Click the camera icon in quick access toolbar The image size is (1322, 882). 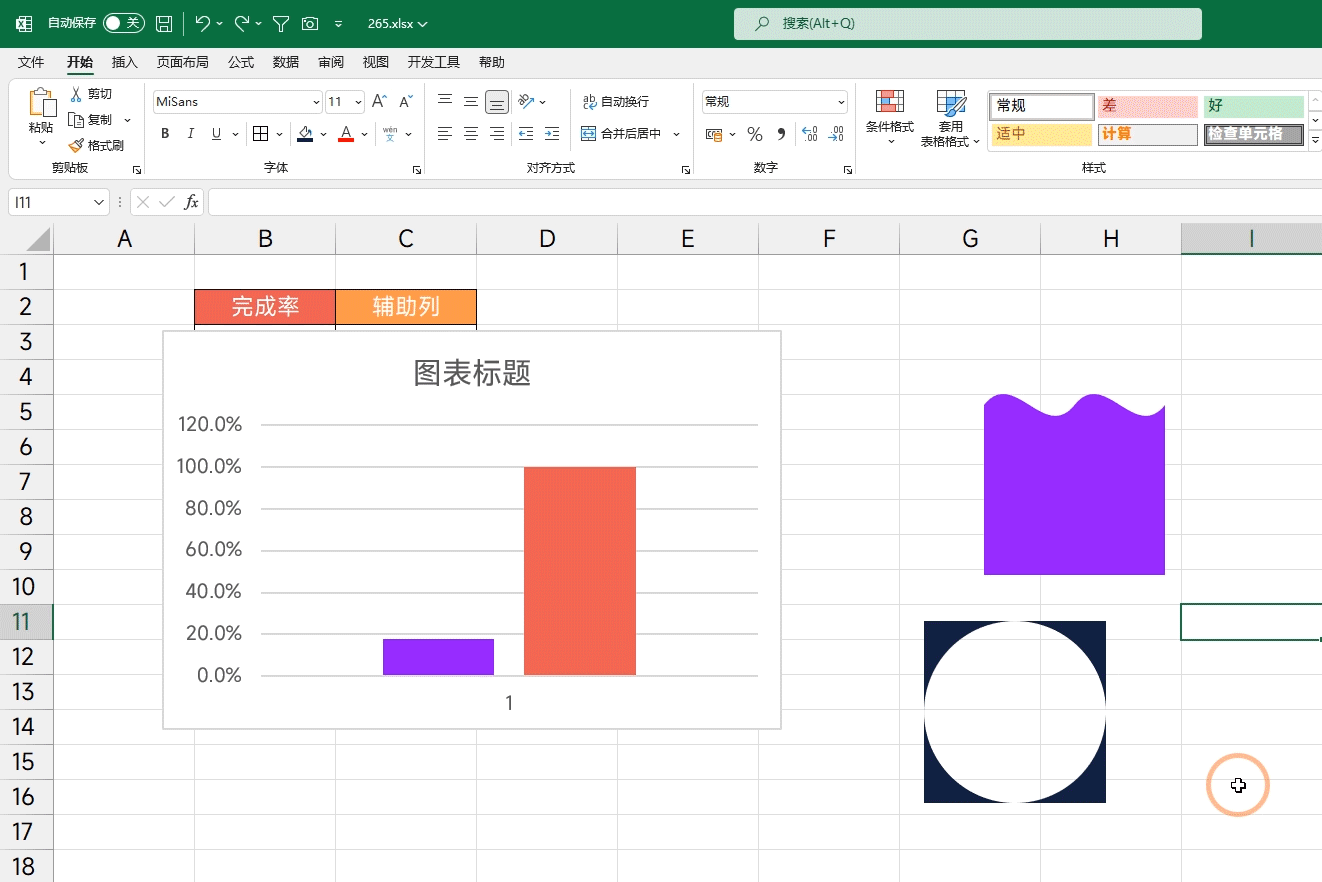pos(310,23)
